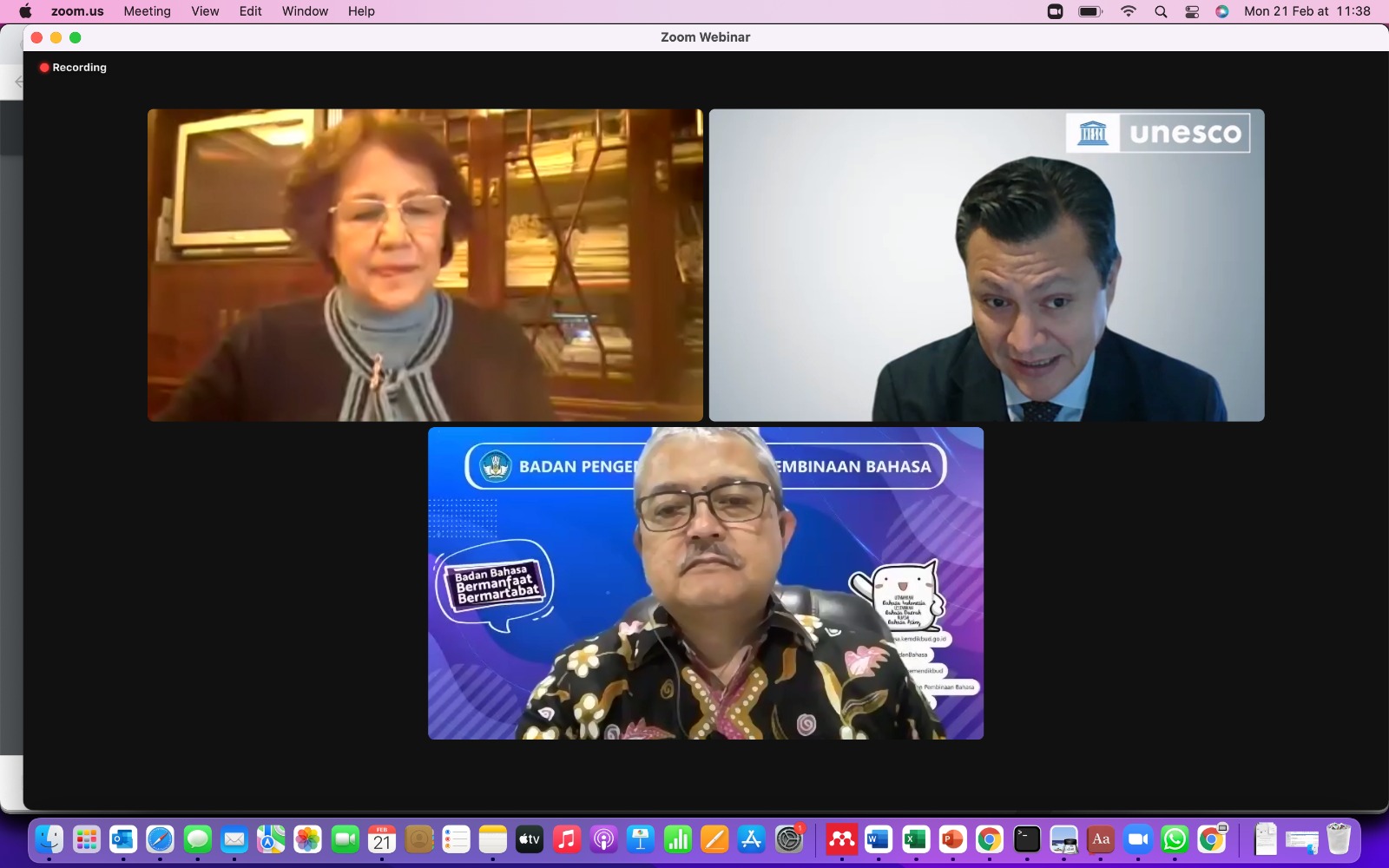This screenshot has width=1389, height=868.
Task: Open the View menu
Action: click(205, 11)
